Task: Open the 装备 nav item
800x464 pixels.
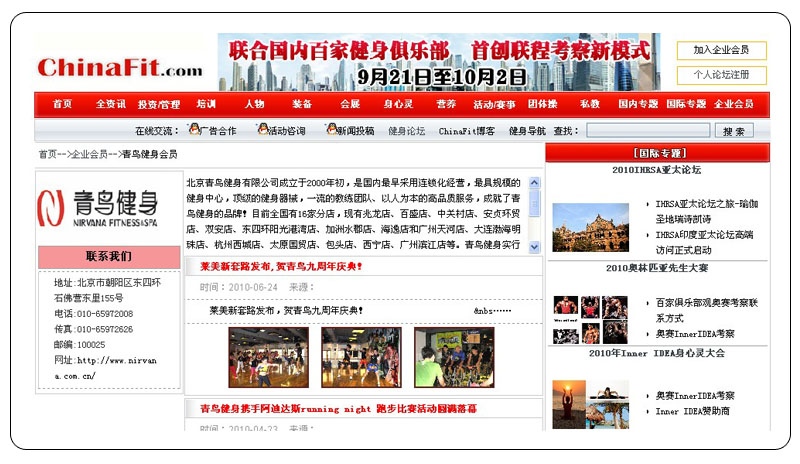Action: pos(302,104)
